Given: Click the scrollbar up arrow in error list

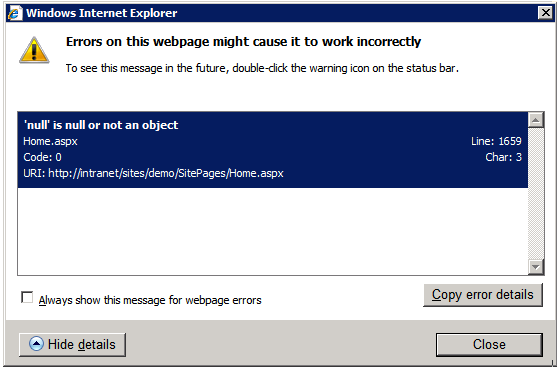Looking at the screenshot, I should [536, 120].
